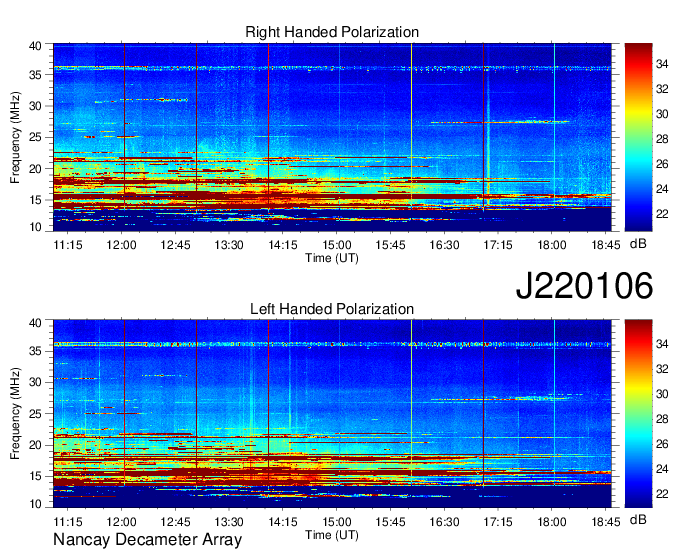The image size is (680, 552).
Task: Click the Left Handed Polarization spectrogram image
Action: pyautogui.click(x=332, y=414)
